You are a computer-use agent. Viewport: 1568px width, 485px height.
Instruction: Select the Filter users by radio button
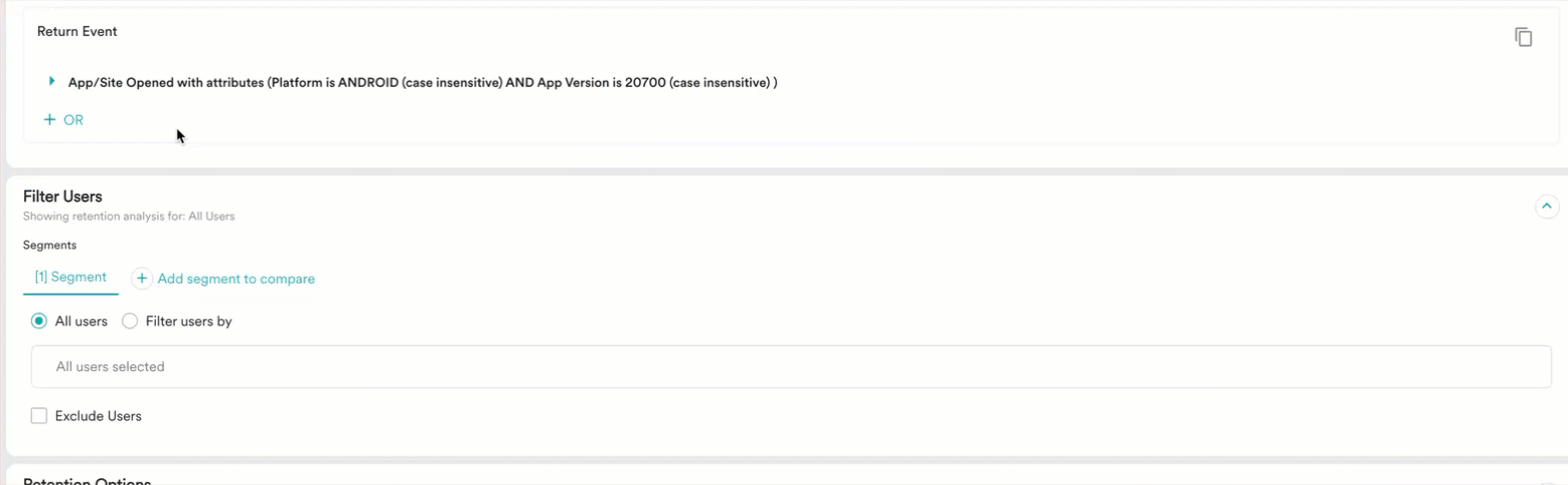click(x=130, y=321)
